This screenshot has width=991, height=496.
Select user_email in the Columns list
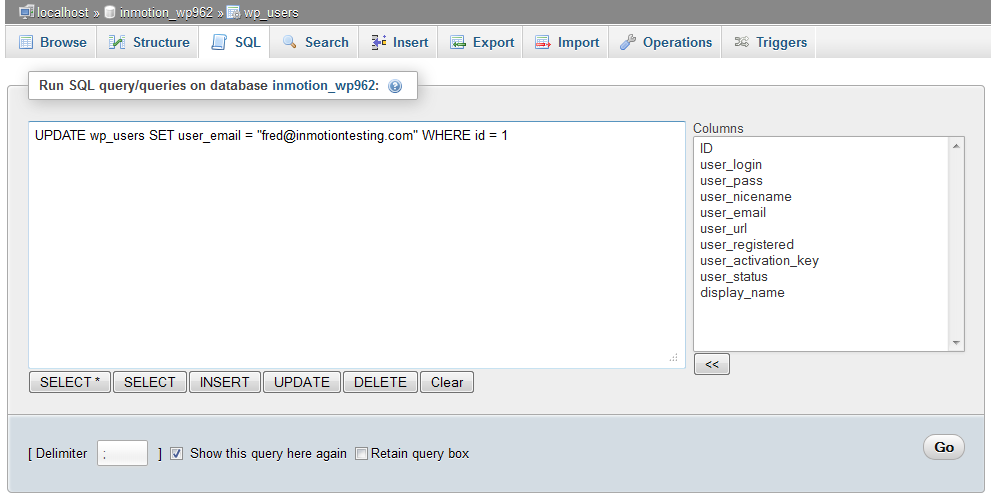pyautogui.click(x=733, y=213)
